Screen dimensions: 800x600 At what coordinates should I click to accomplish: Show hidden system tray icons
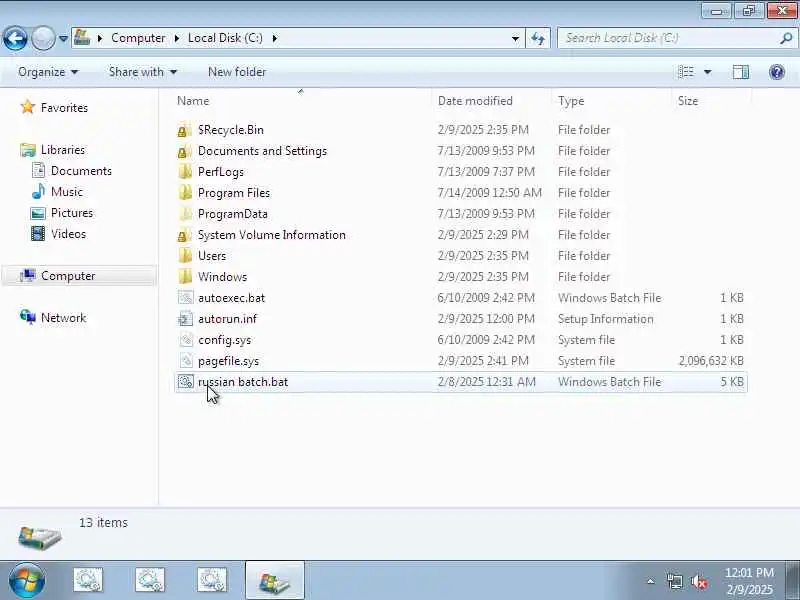[x=651, y=581]
